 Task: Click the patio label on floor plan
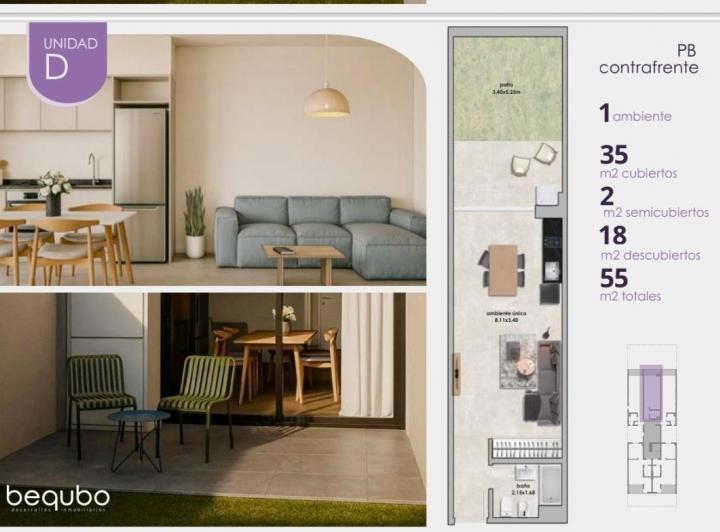(506, 88)
